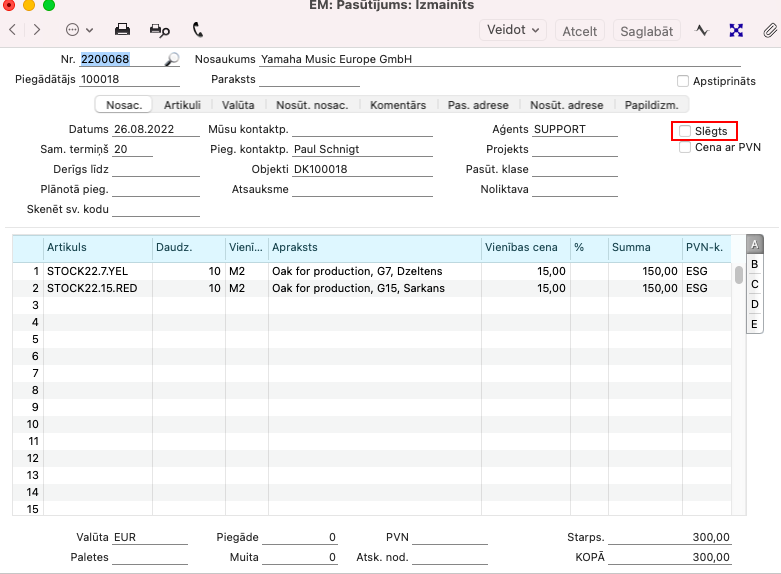This screenshot has width=781, height=574.
Task: Click the print icon in toolbar
Action: click(122, 30)
